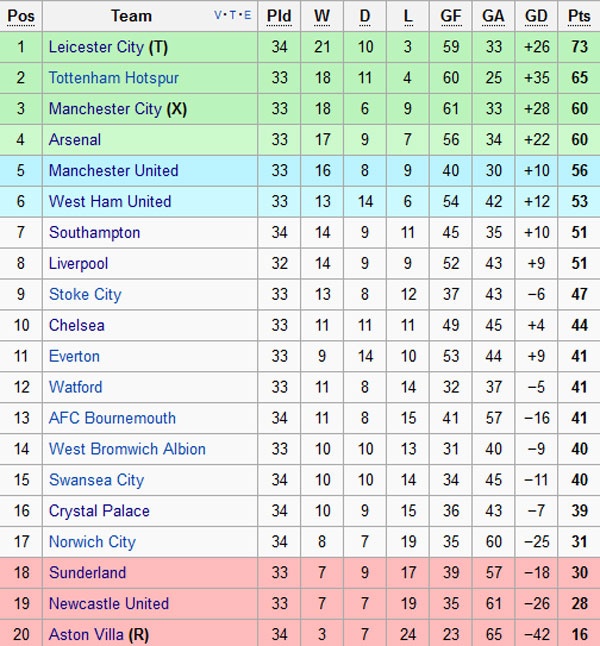Click the T (talk) template link
Screen dimensions: 600x646
click(x=233, y=16)
